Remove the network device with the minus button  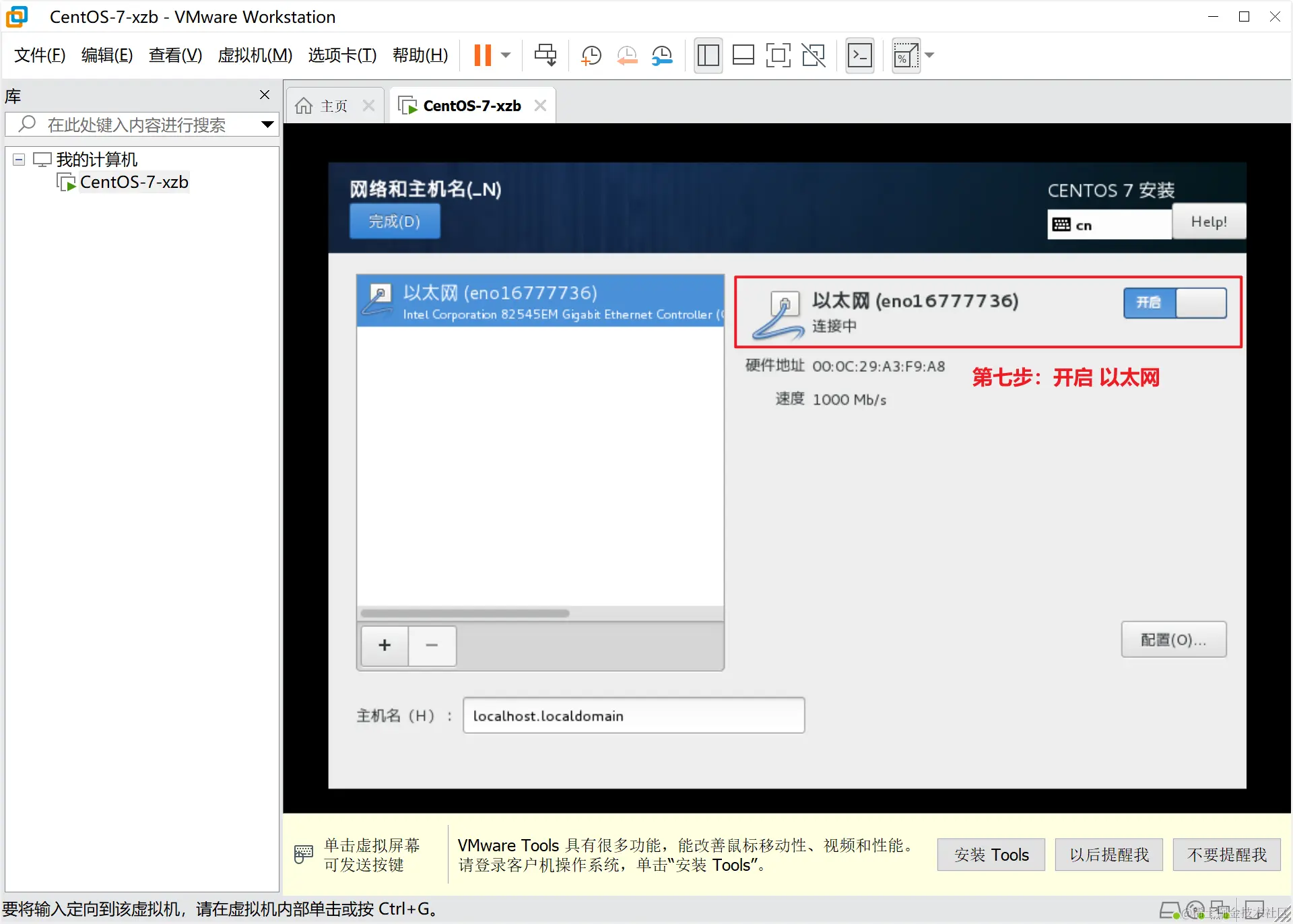(432, 645)
